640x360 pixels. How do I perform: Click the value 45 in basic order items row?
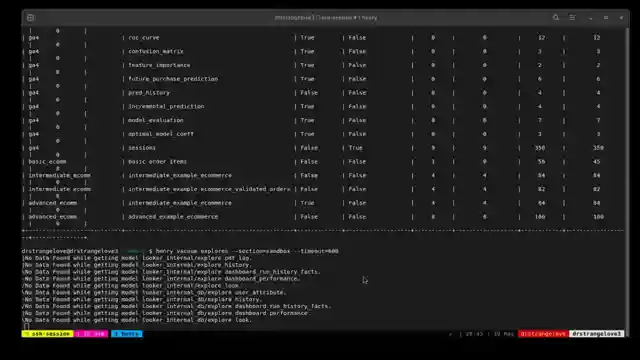pyautogui.click(x=597, y=162)
